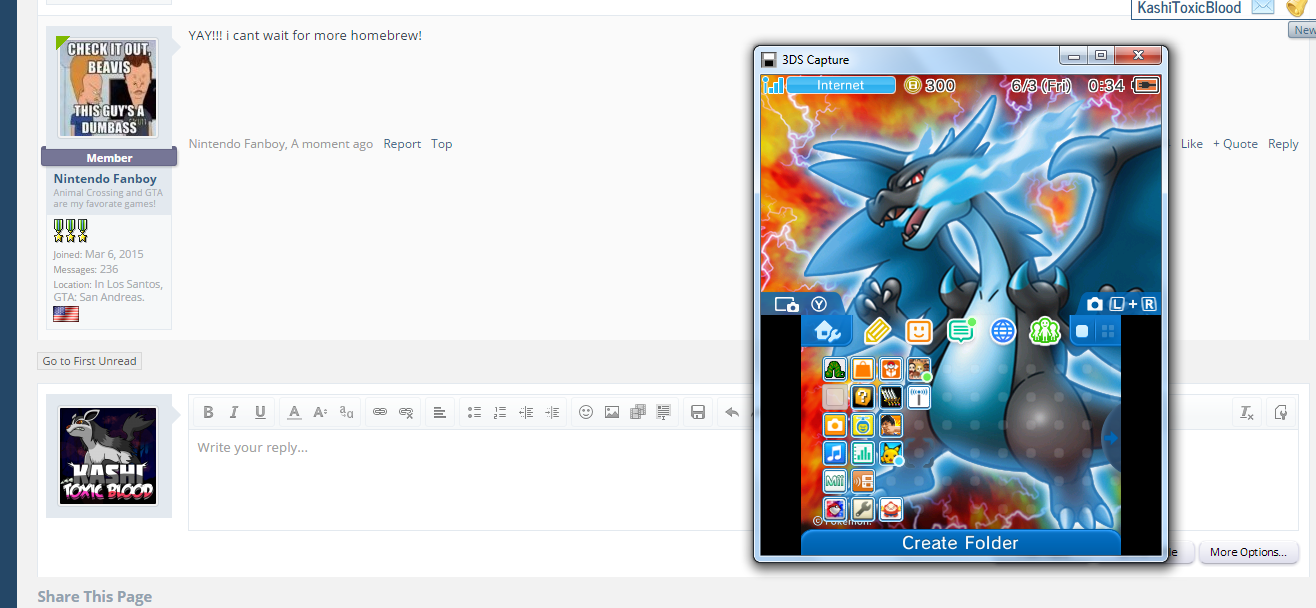The width and height of the screenshot is (1316, 608).
Task: Open the Miiverse green people icon
Action: 1045,331
